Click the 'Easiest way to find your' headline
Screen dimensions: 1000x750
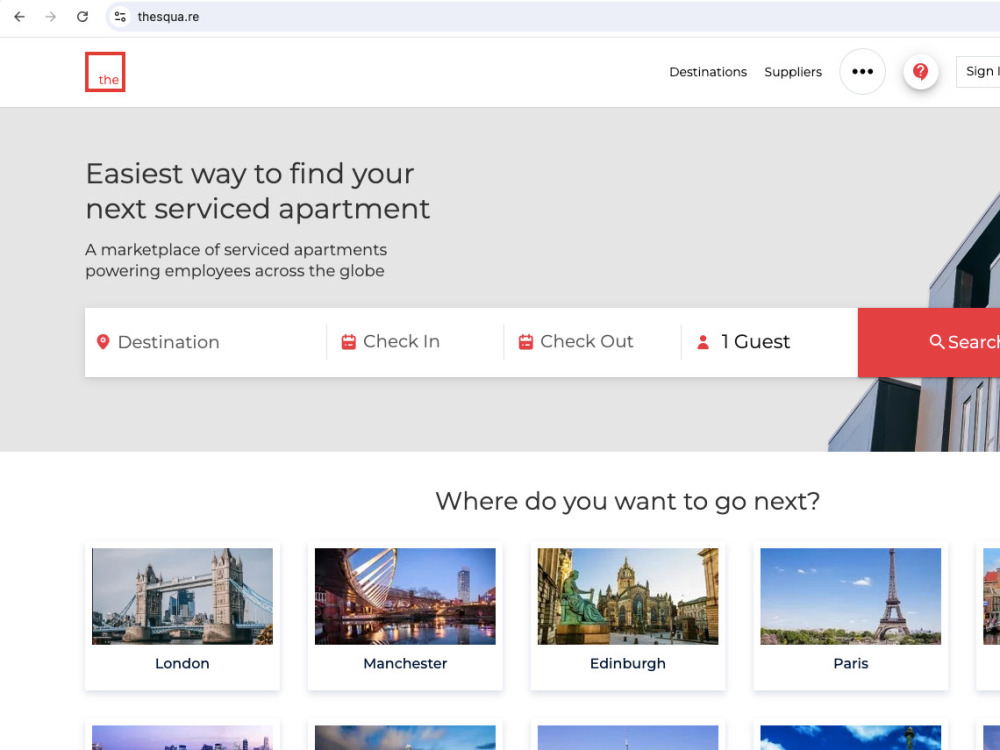(250, 173)
